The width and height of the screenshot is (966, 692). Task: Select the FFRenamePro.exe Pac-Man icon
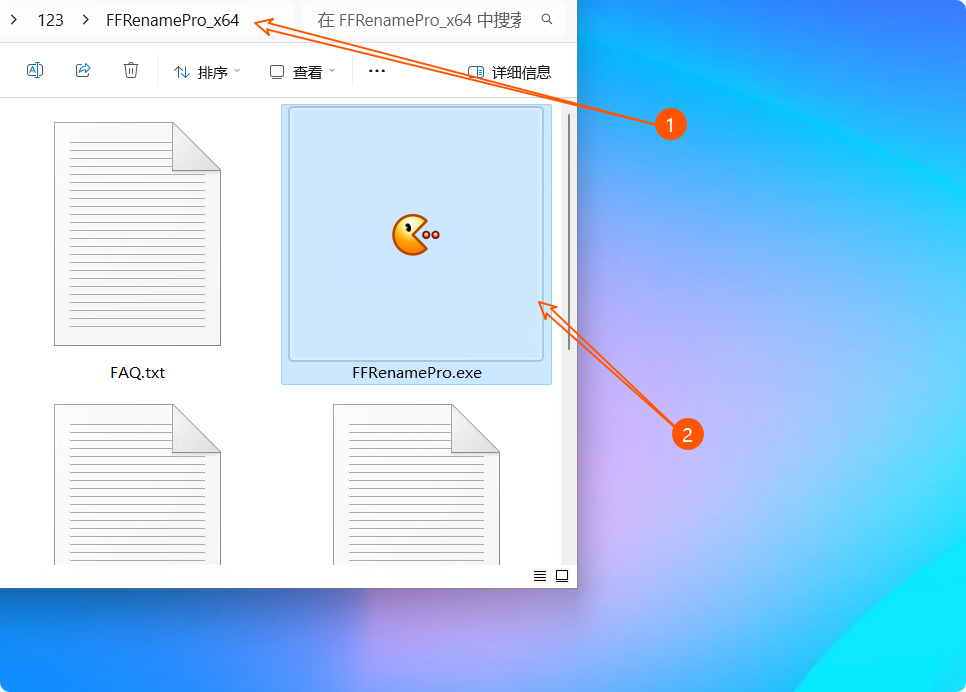point(416,234)
